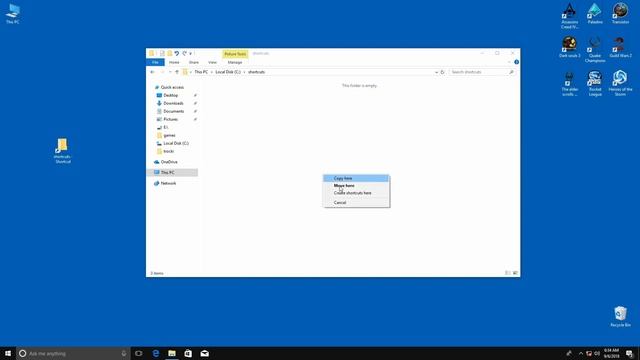This screenshot has height=360, width=640.
Task: Select the Assassin's Creed desktop shortcut
Action: [569, 16]
